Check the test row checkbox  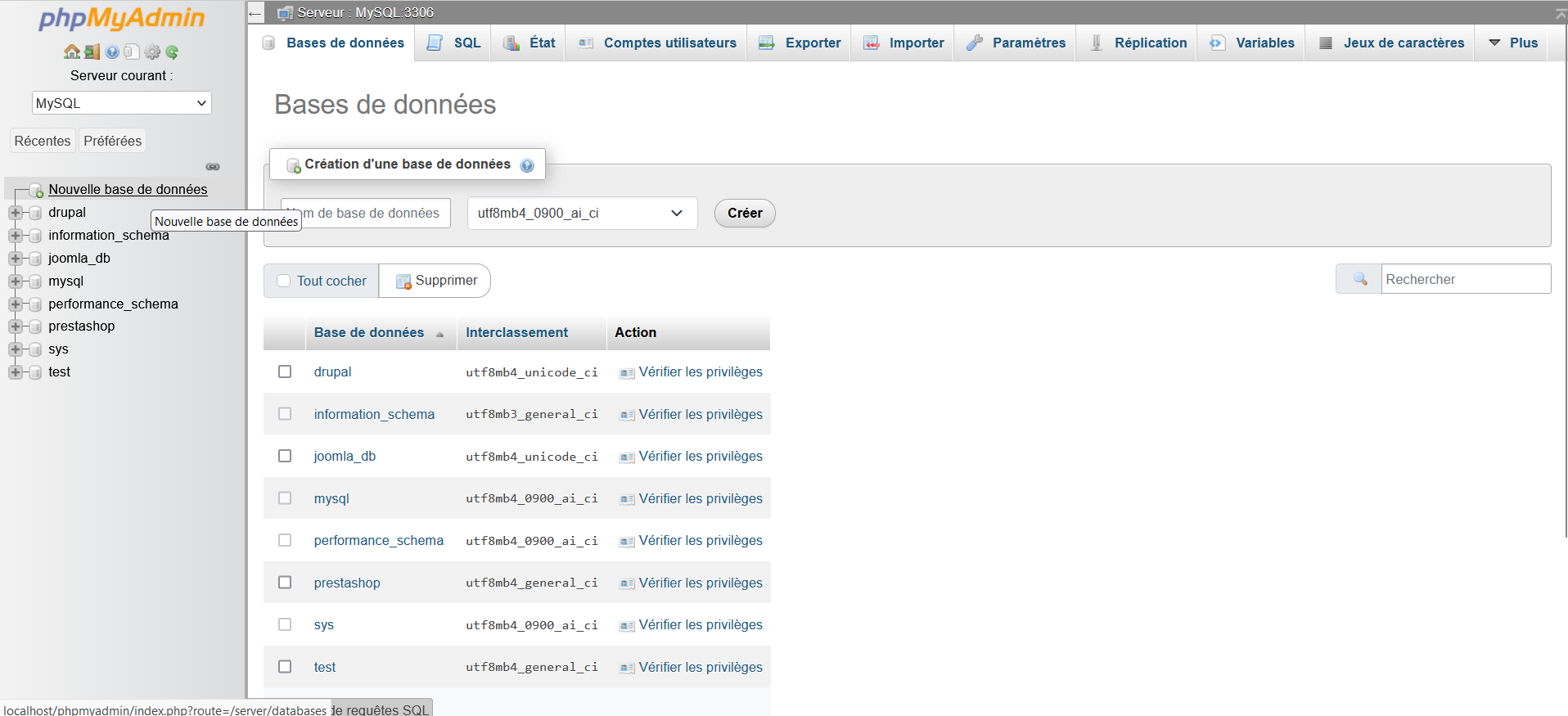[x=285, y=666]
